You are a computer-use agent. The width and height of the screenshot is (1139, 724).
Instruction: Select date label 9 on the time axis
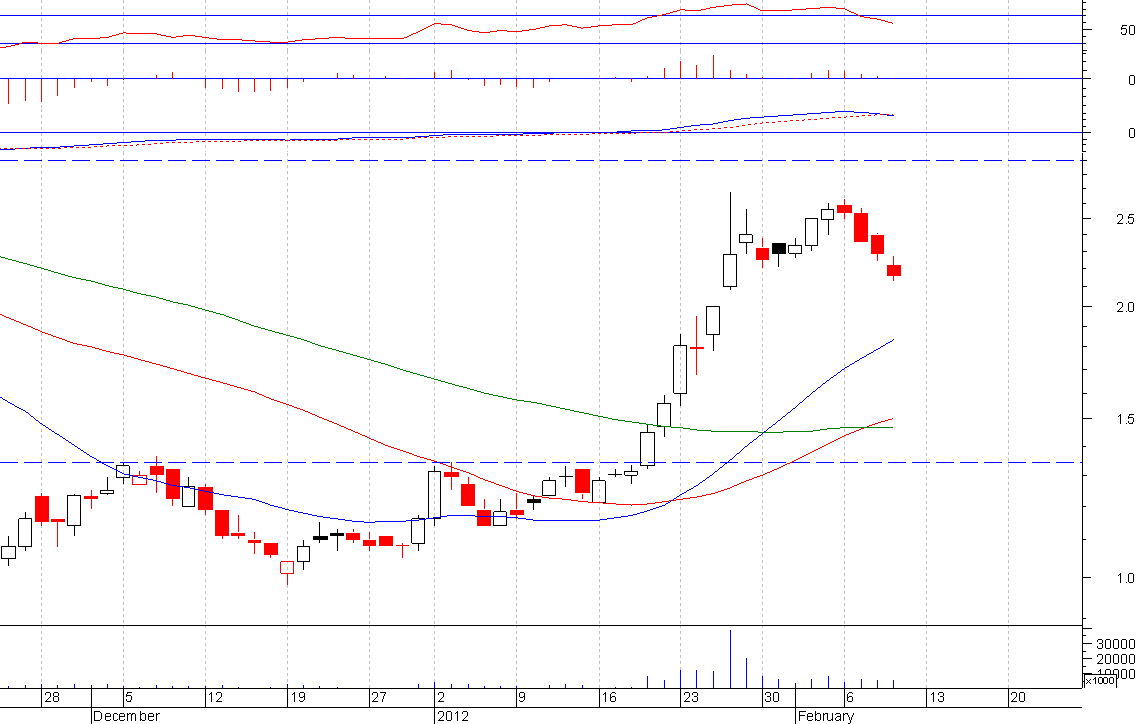[521, 697]
